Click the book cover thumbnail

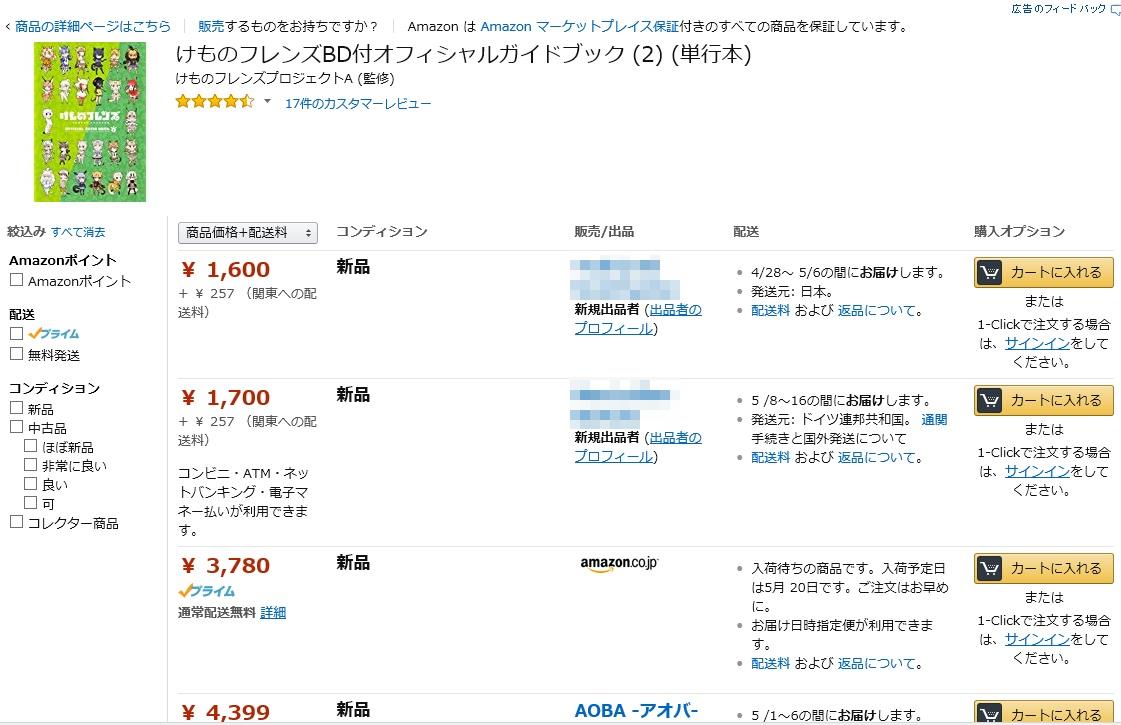pos(90,122)
